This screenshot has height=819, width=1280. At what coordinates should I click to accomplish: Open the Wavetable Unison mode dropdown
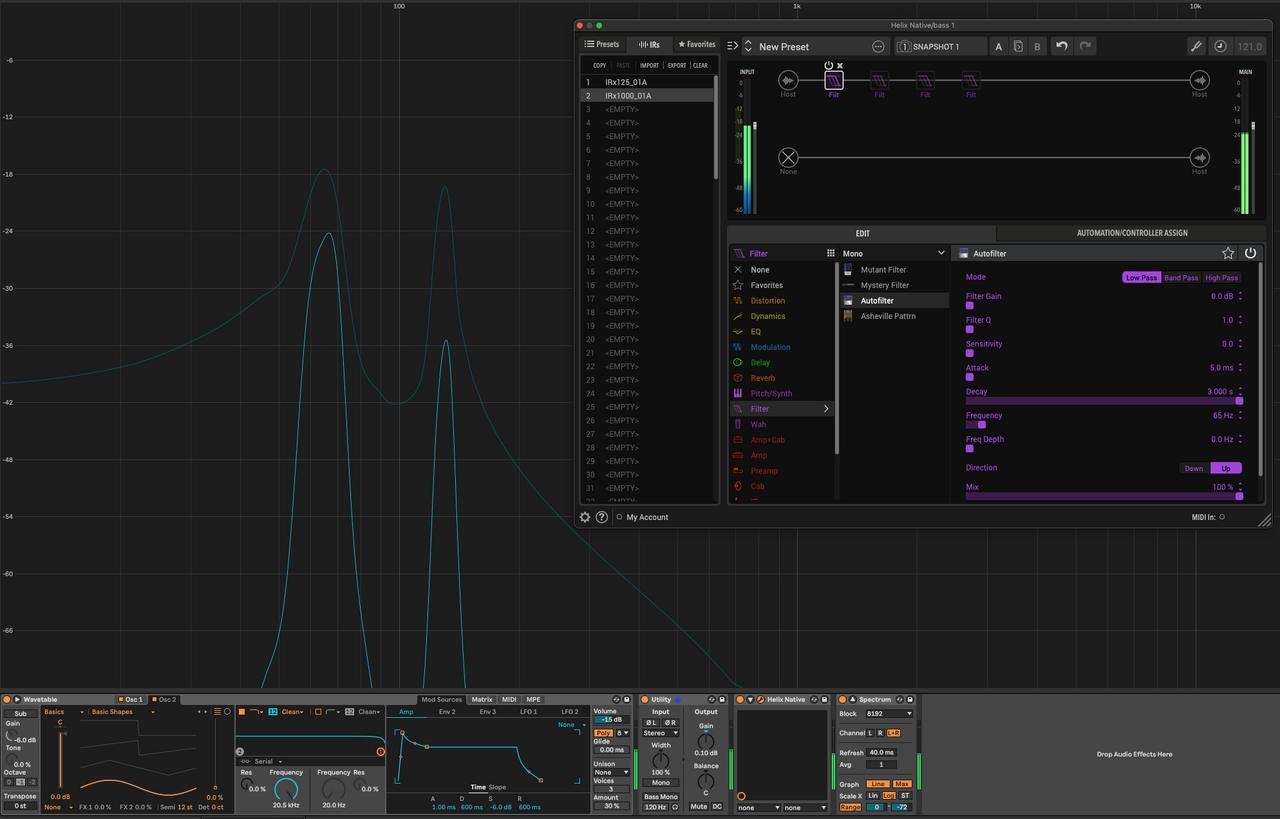pyautogui.click(x=611, y=772)
